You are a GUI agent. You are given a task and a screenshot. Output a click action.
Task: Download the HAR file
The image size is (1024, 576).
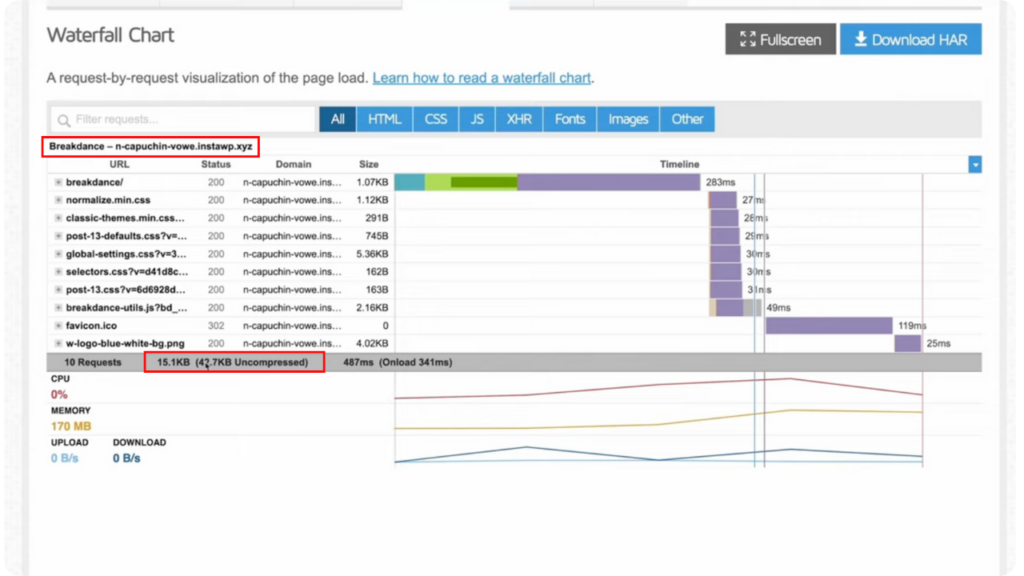click(x=910, y=39)
